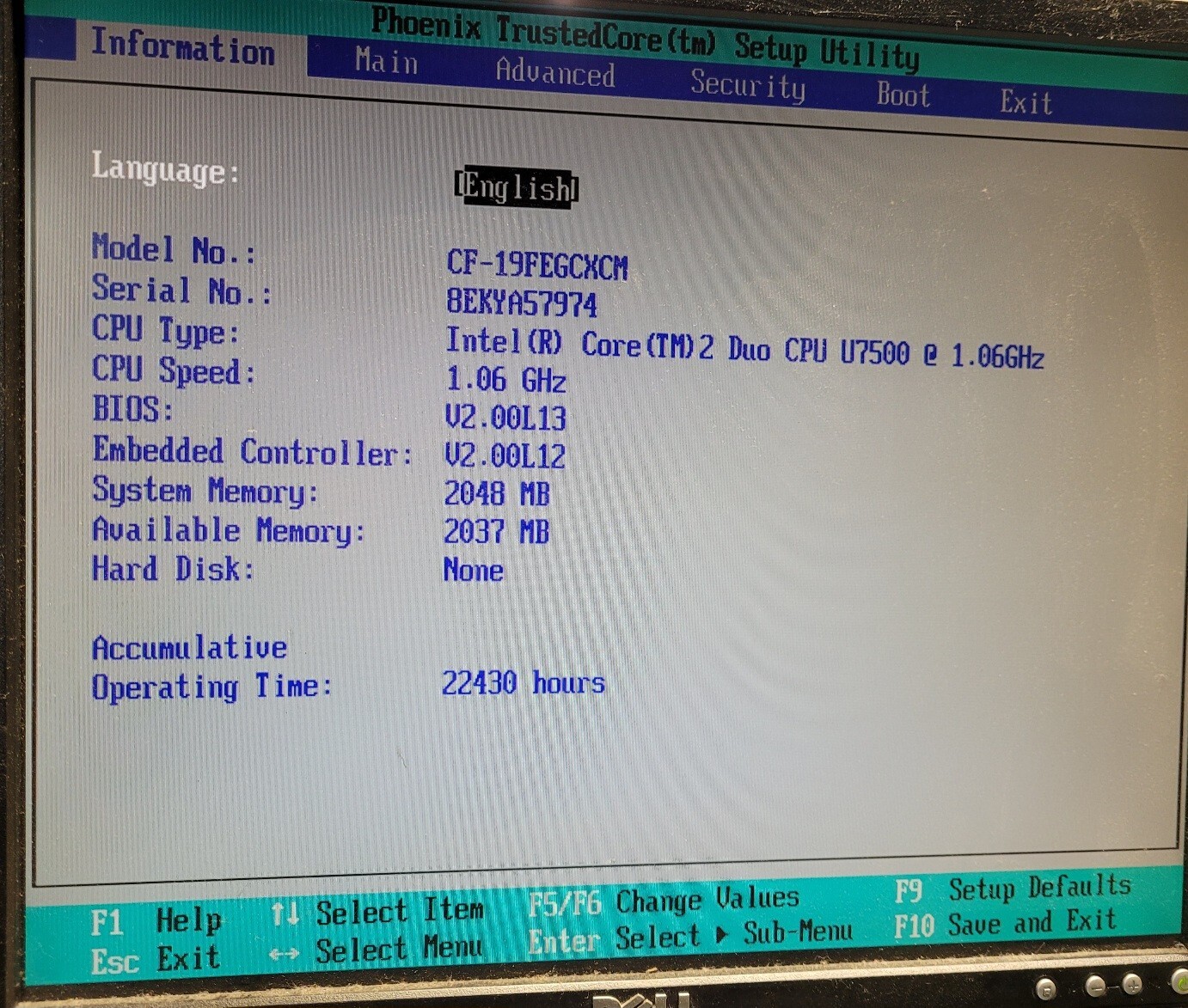Click the F9 Setup Defaults hint

click(x=1013, y=889)
